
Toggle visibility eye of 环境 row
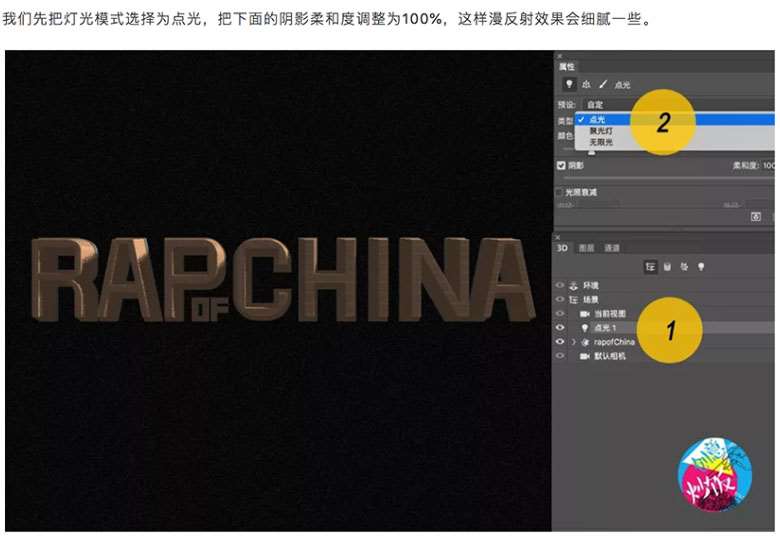[560, 285]
